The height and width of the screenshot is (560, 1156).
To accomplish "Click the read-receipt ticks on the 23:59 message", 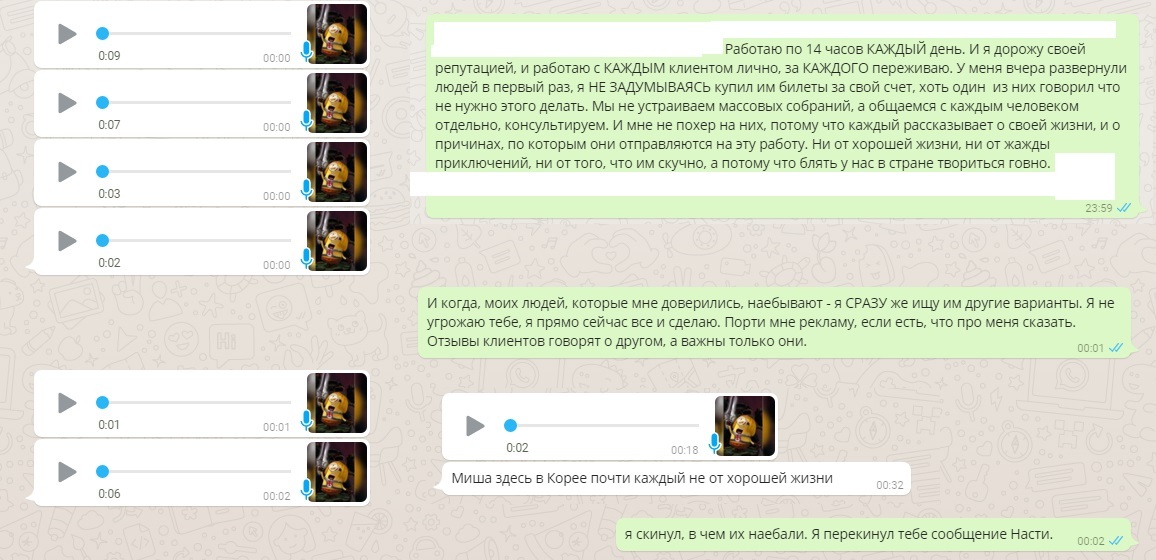I will [1123, 208].
